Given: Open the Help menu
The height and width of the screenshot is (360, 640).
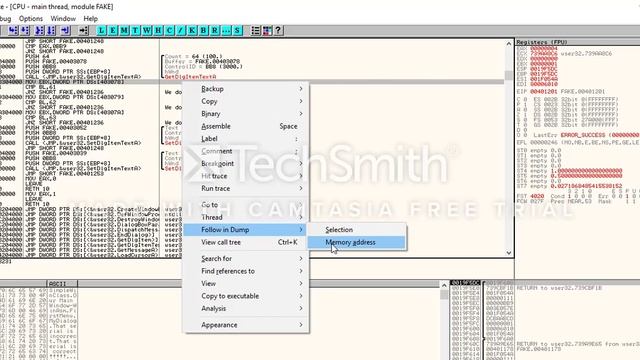Looking at the screenshot, I should (x=91, y=18).
